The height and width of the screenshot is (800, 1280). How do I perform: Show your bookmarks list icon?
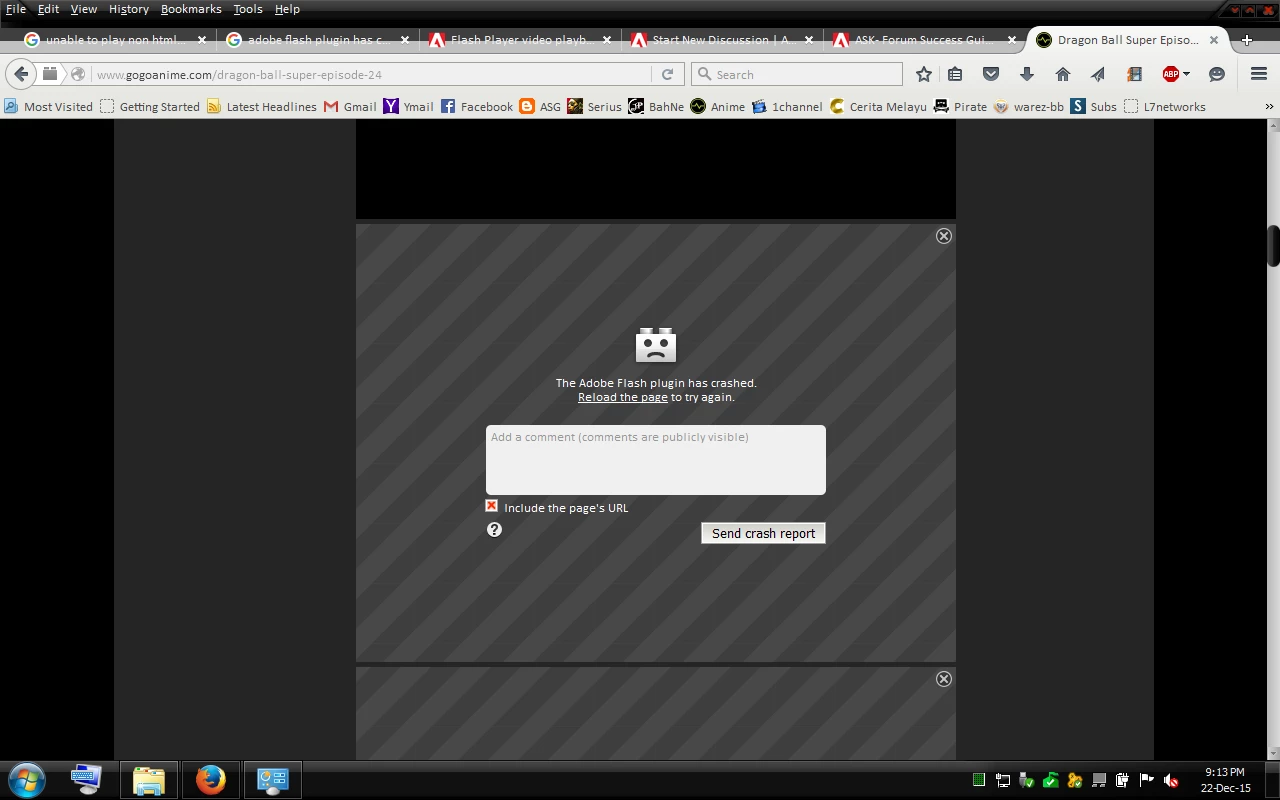pos(955,74)
